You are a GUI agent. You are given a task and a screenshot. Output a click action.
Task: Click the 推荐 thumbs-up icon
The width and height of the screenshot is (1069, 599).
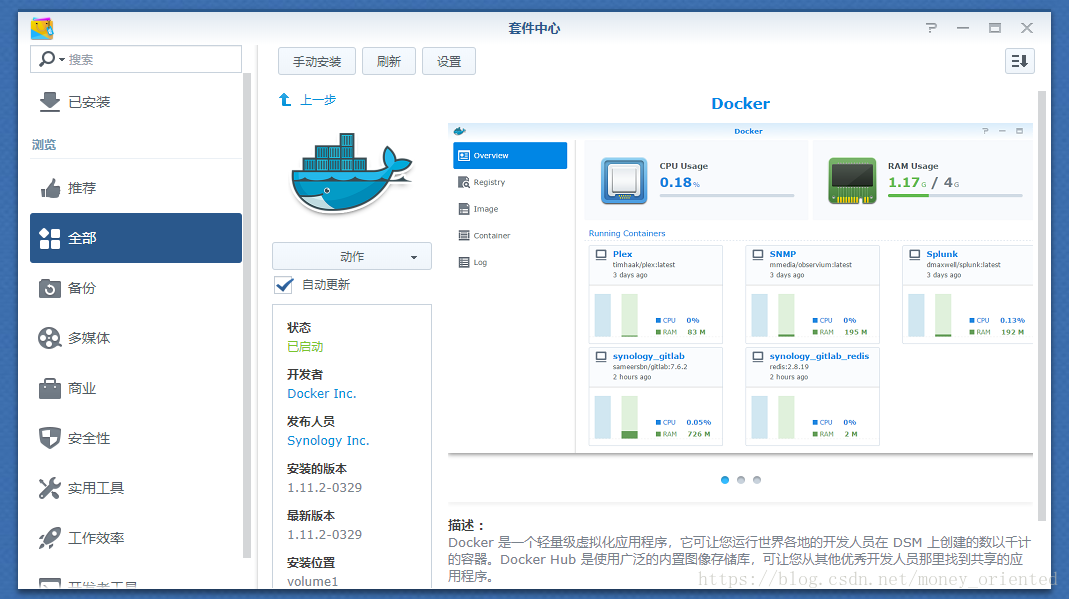[50, 188]
